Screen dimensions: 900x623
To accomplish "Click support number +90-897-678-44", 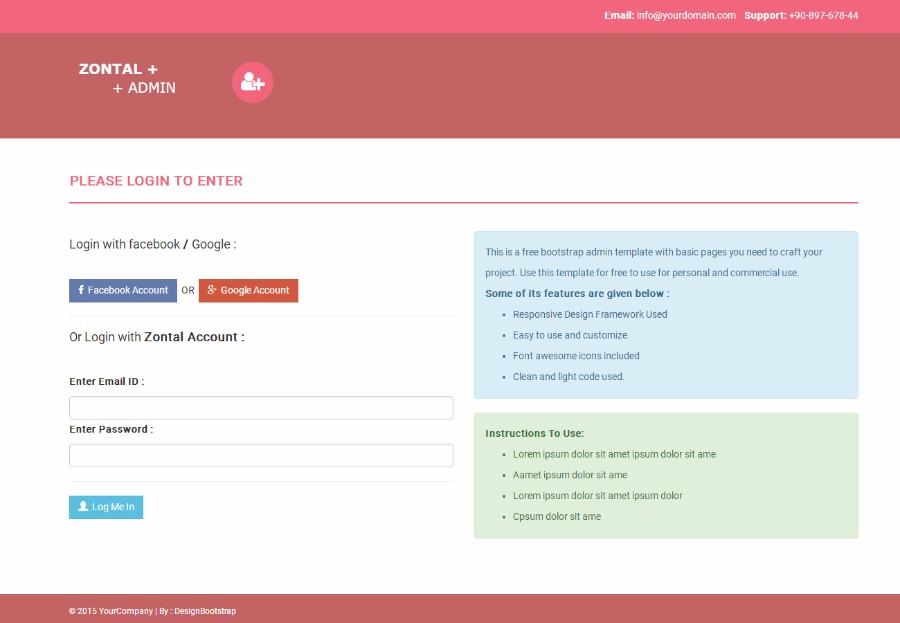I will point(824,16).
